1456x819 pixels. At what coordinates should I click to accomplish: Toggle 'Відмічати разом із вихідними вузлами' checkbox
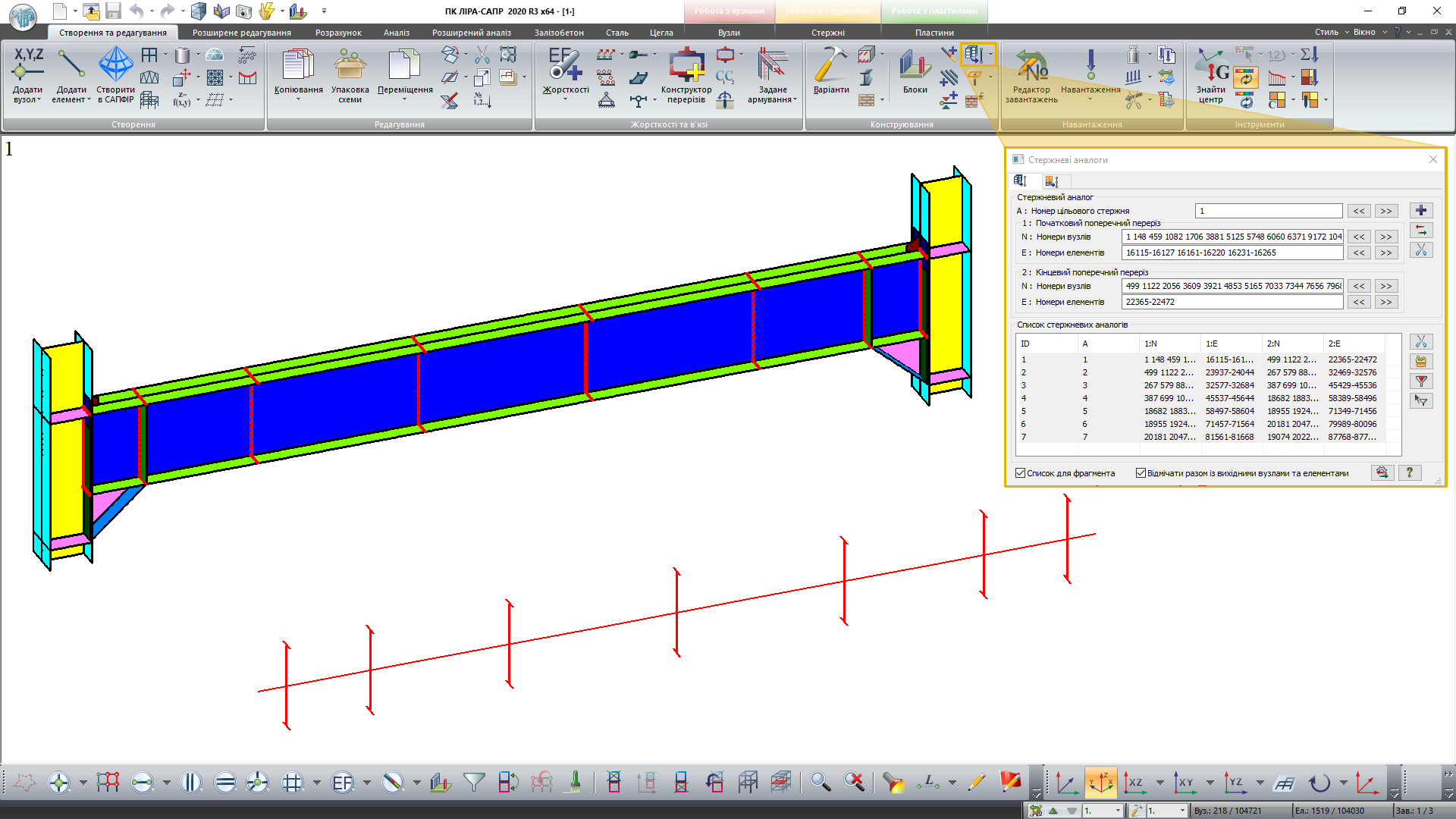(1141, 473)
